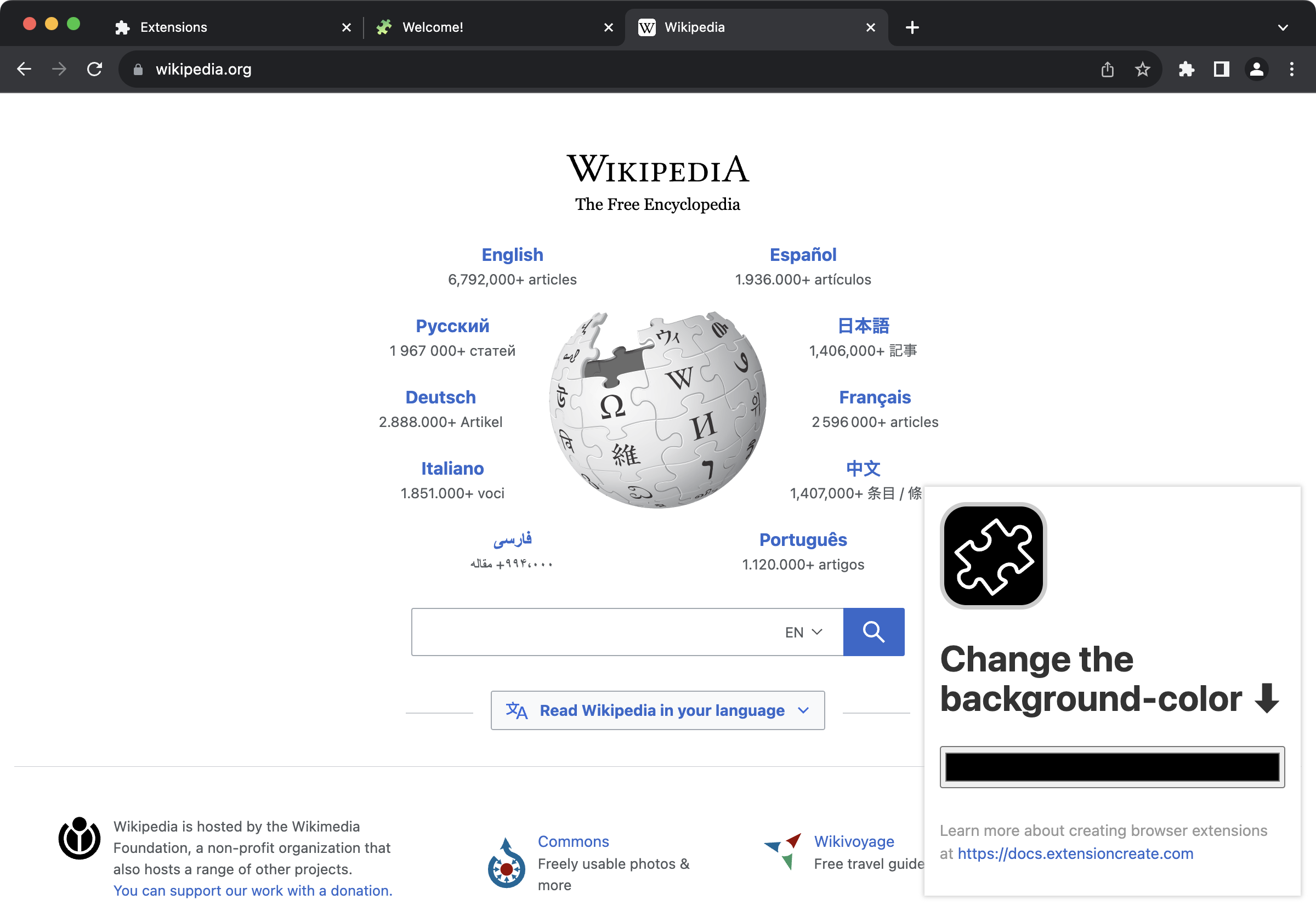Reload the Wikipedia page
Image resolution: width=1316 pixels, height=911 pixels.
coord(94,69)
